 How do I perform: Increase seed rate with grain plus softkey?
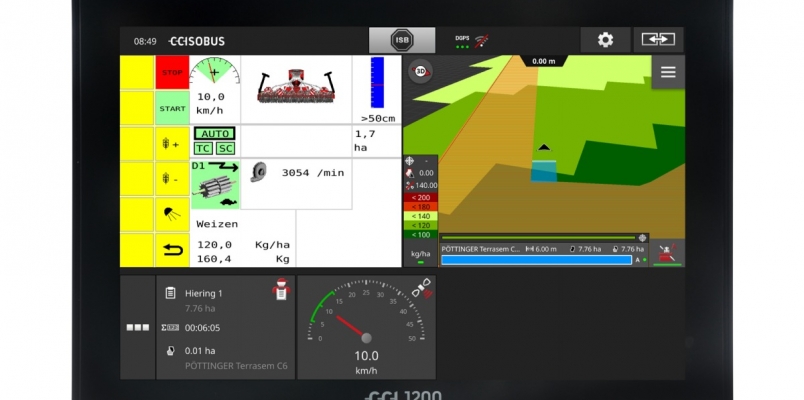172,144
